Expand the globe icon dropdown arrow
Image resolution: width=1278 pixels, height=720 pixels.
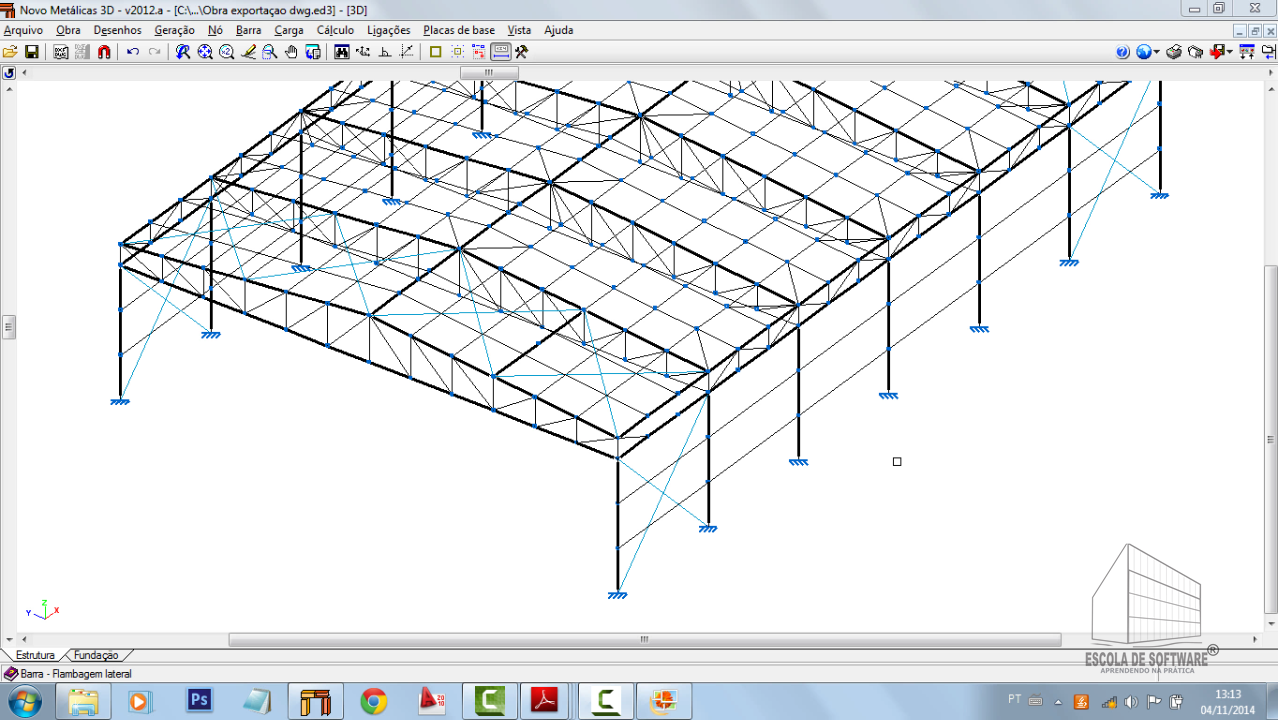[1157, 52]
